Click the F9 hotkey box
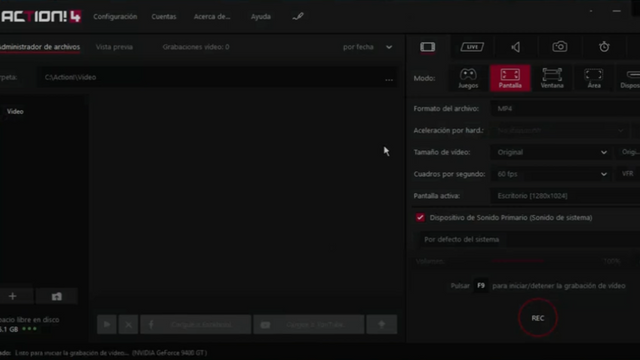The height and width of the screenshot is (360, 640). click(481, 286)
